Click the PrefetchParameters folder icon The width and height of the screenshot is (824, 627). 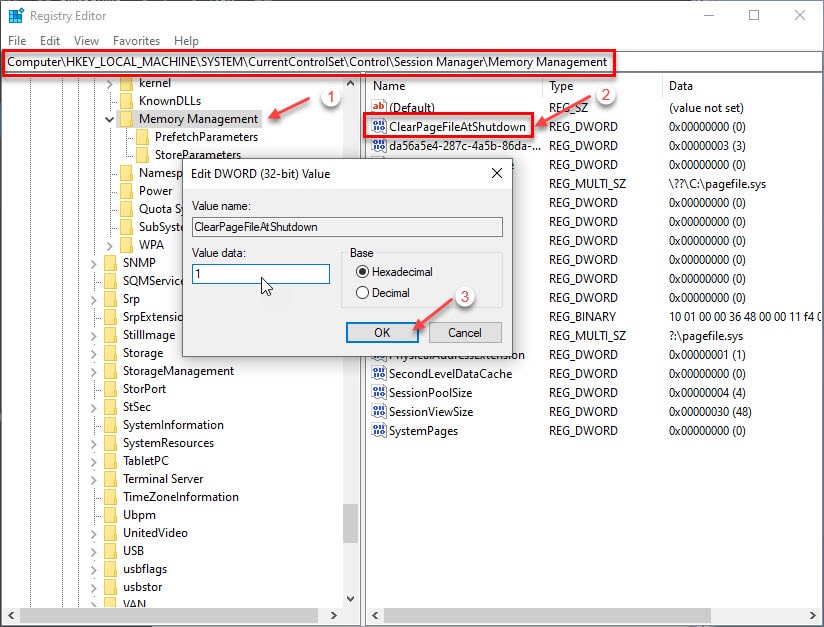pos(142,137)
